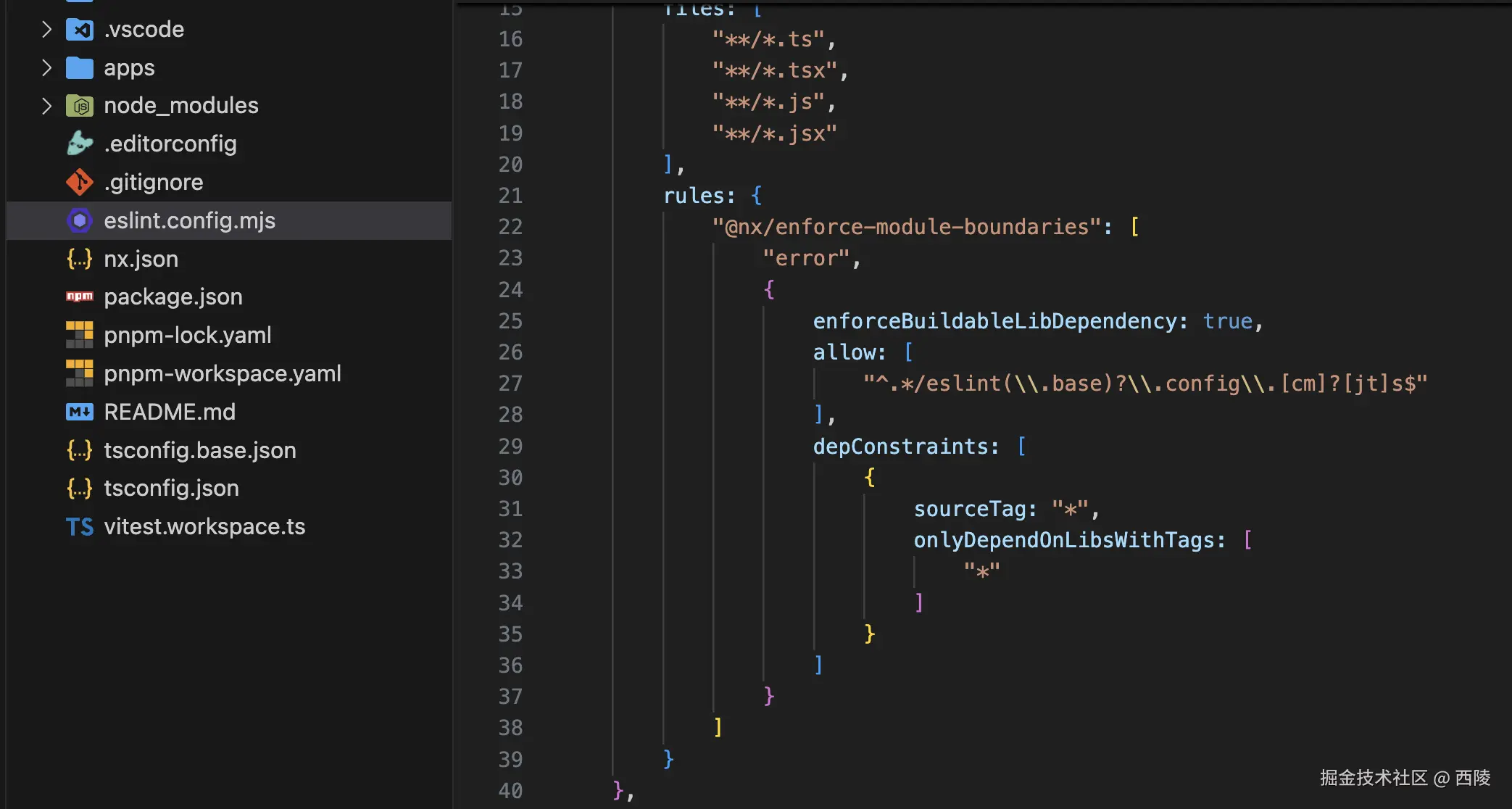Expand the node_modules folder chevron

tap(46, 106)
